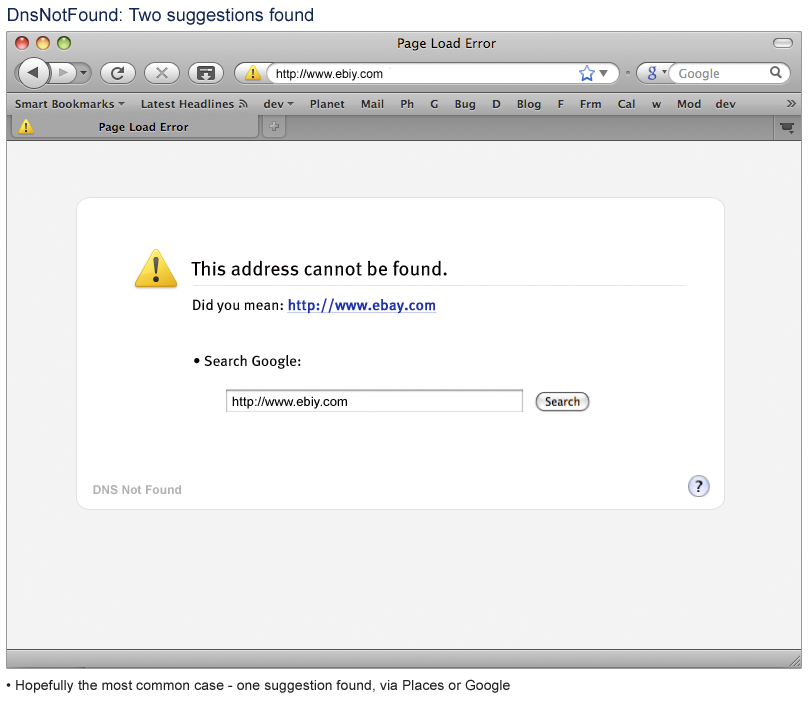812x702 pixels.
Task: Open the back/forward history dropdown arrow
Action: point(82,73)
